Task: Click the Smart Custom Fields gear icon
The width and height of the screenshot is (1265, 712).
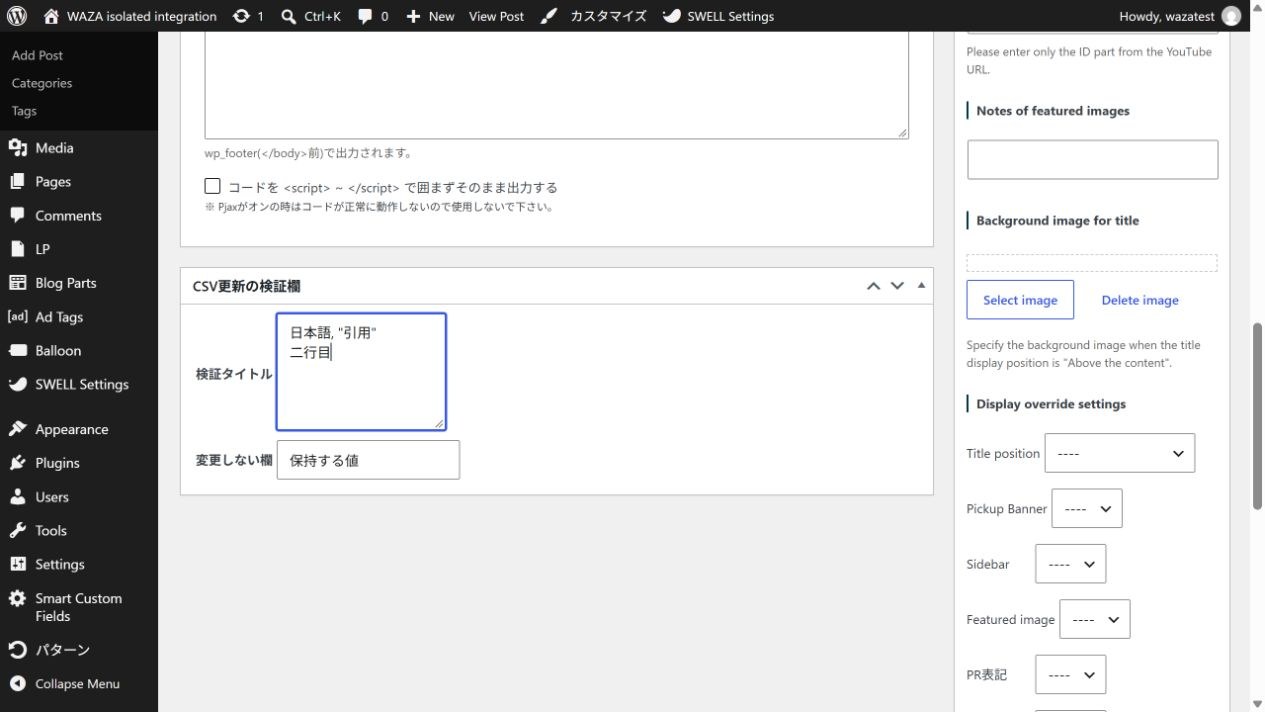Action: click(17, 598)
